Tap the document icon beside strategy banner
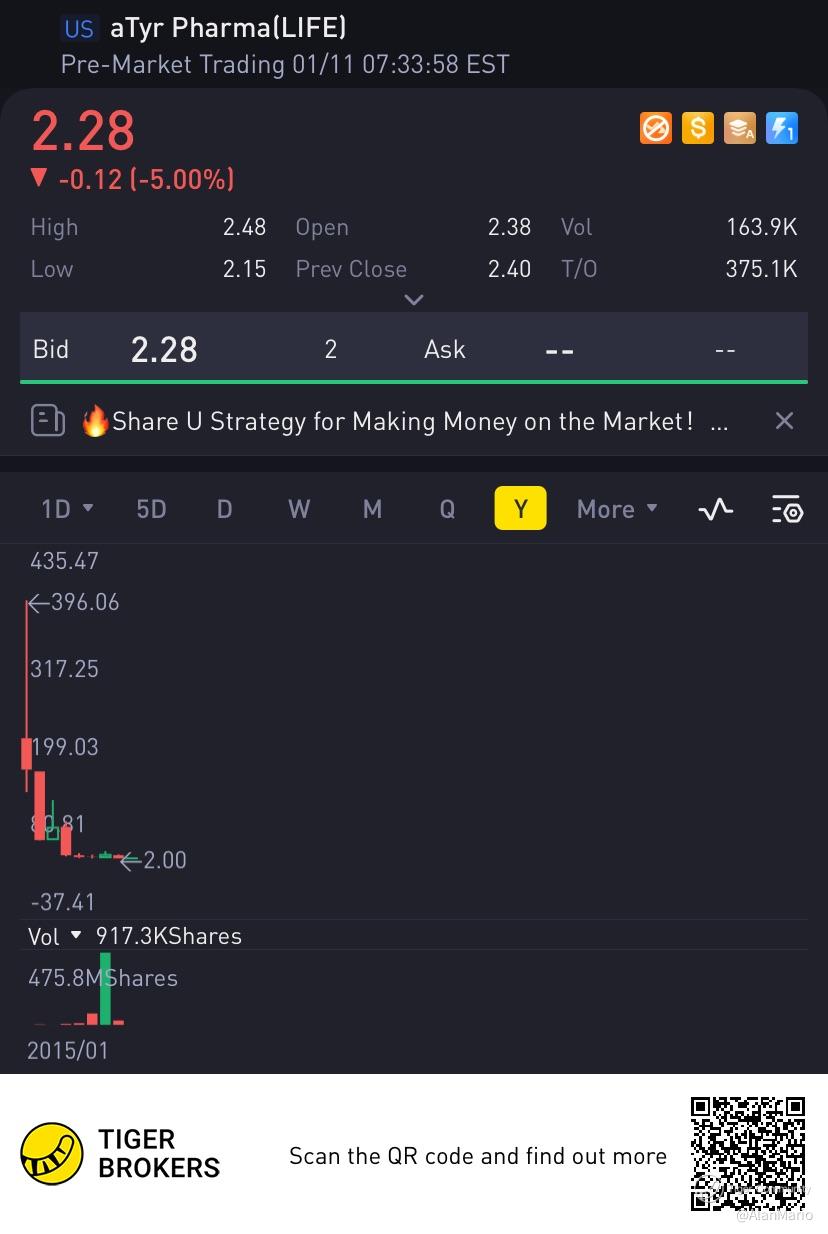The width and height of the screenshot is (828, 1234). tap(48, 421)
